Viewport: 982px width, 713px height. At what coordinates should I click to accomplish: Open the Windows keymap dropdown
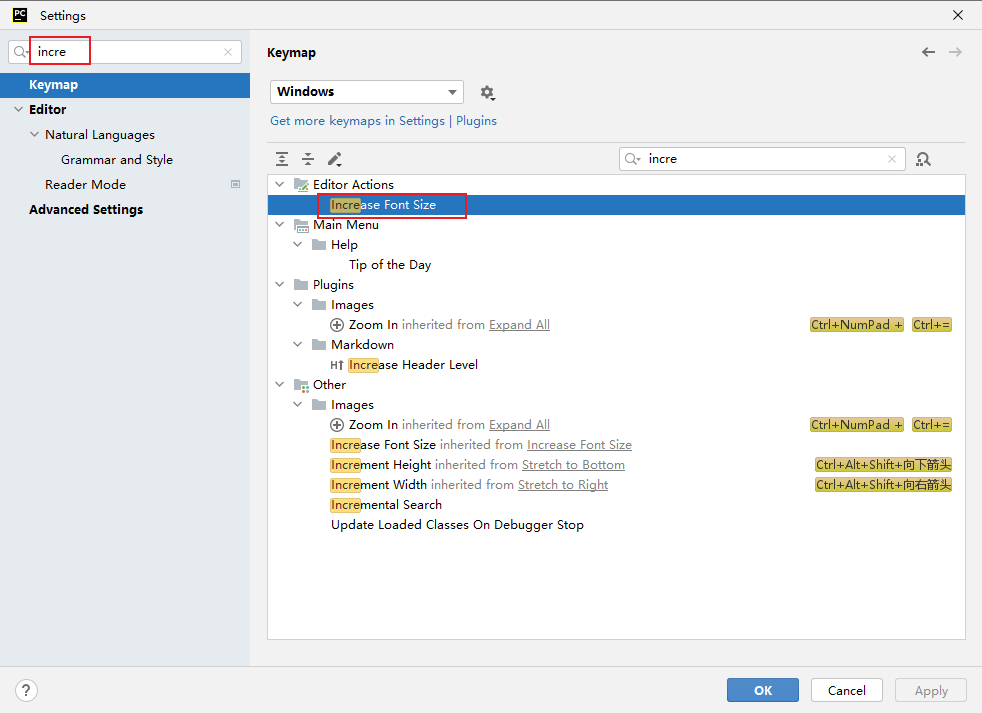coord(367,92)
